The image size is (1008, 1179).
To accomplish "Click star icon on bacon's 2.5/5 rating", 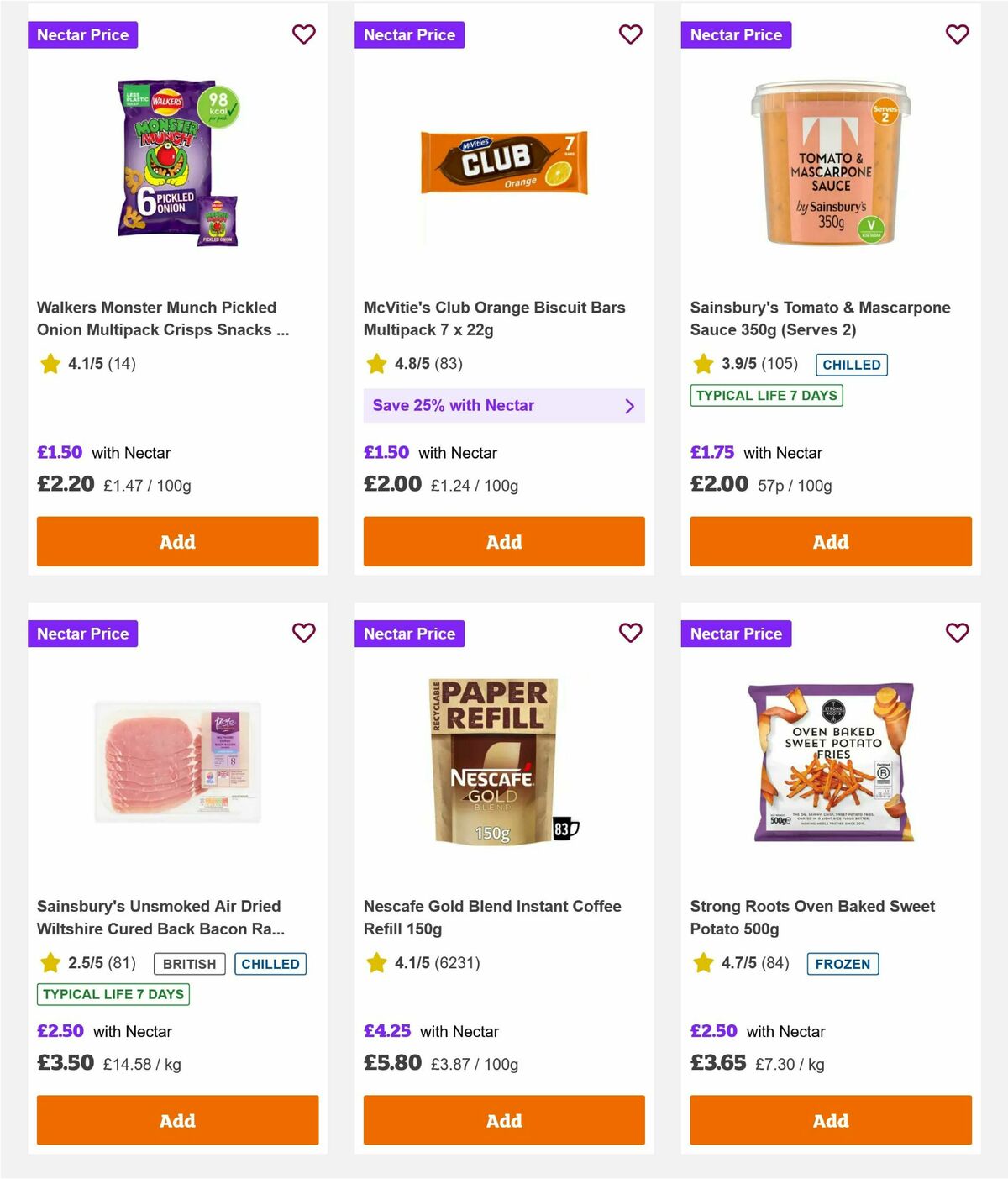I will pyautogui.click(x=50, y=963).
